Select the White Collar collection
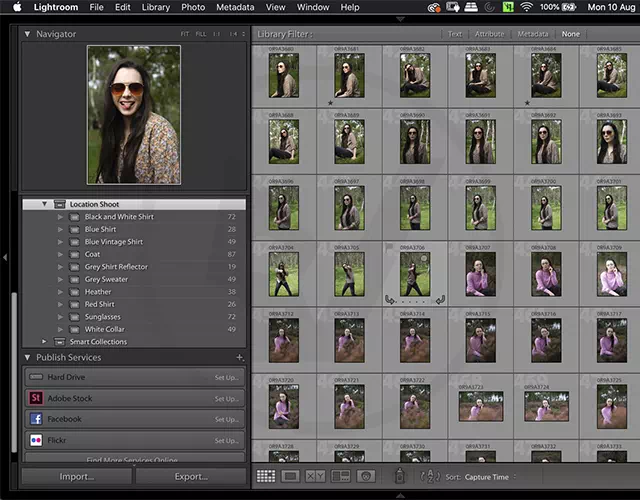This screenshot has width=640, height=500. 134,329
